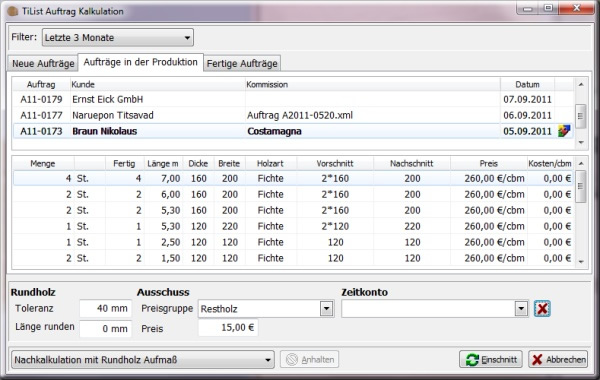Image resolution: width=600 pixels, height=380 pixels.
Task: Click the 'Länge runden' field showing 0 mm
Action: (106, 329)
